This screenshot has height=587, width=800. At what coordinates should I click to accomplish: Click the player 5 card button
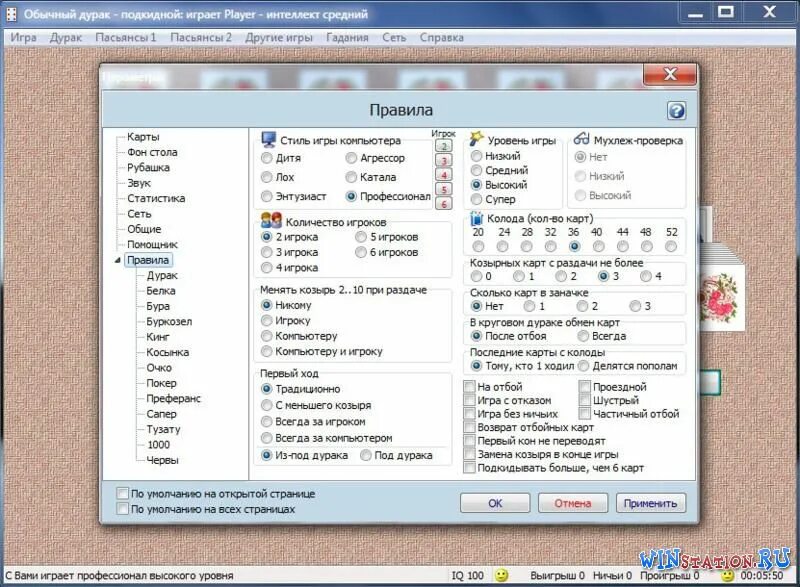click(444, 189)
